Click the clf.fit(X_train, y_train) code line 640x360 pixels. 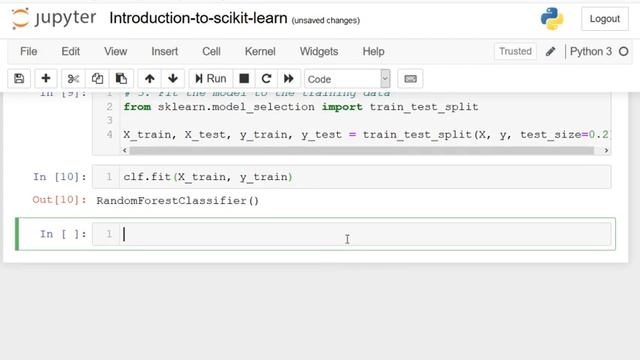tap(208, 177)
